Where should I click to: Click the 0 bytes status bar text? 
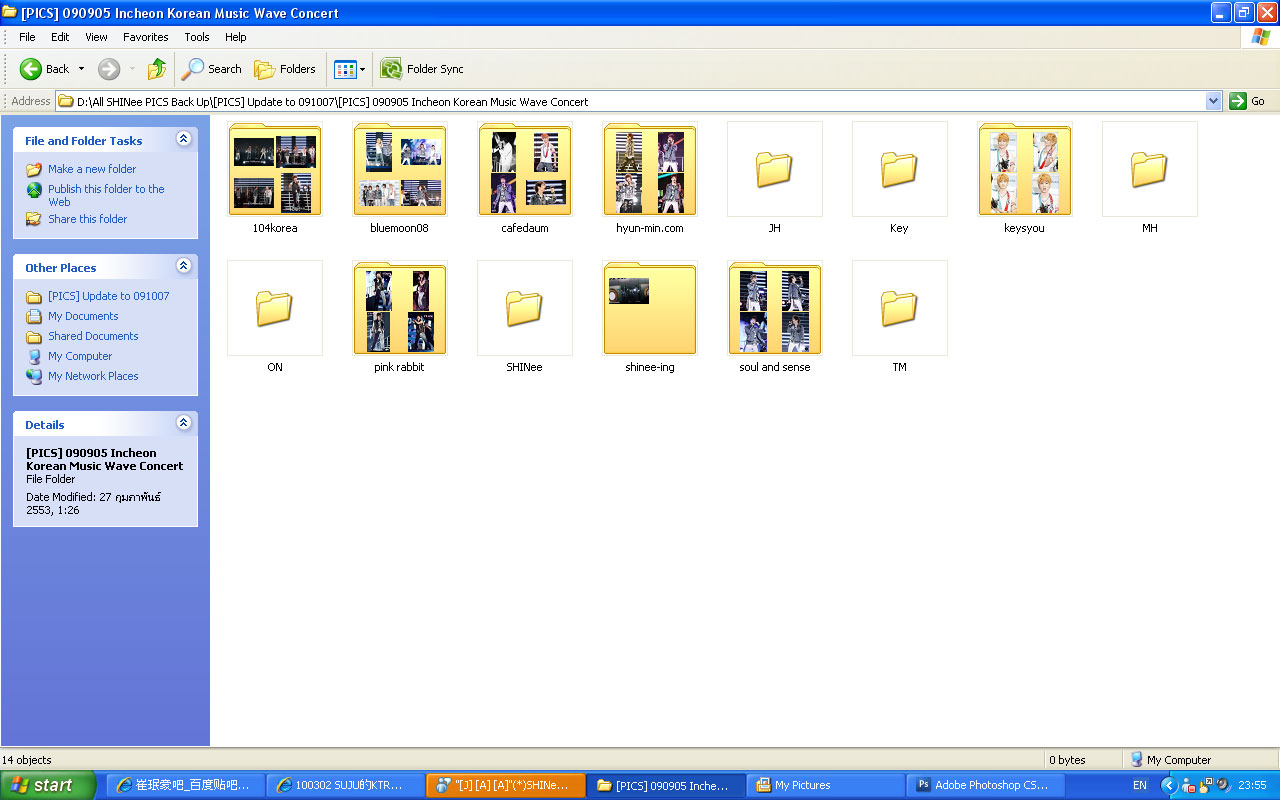tap(1067, 760)
